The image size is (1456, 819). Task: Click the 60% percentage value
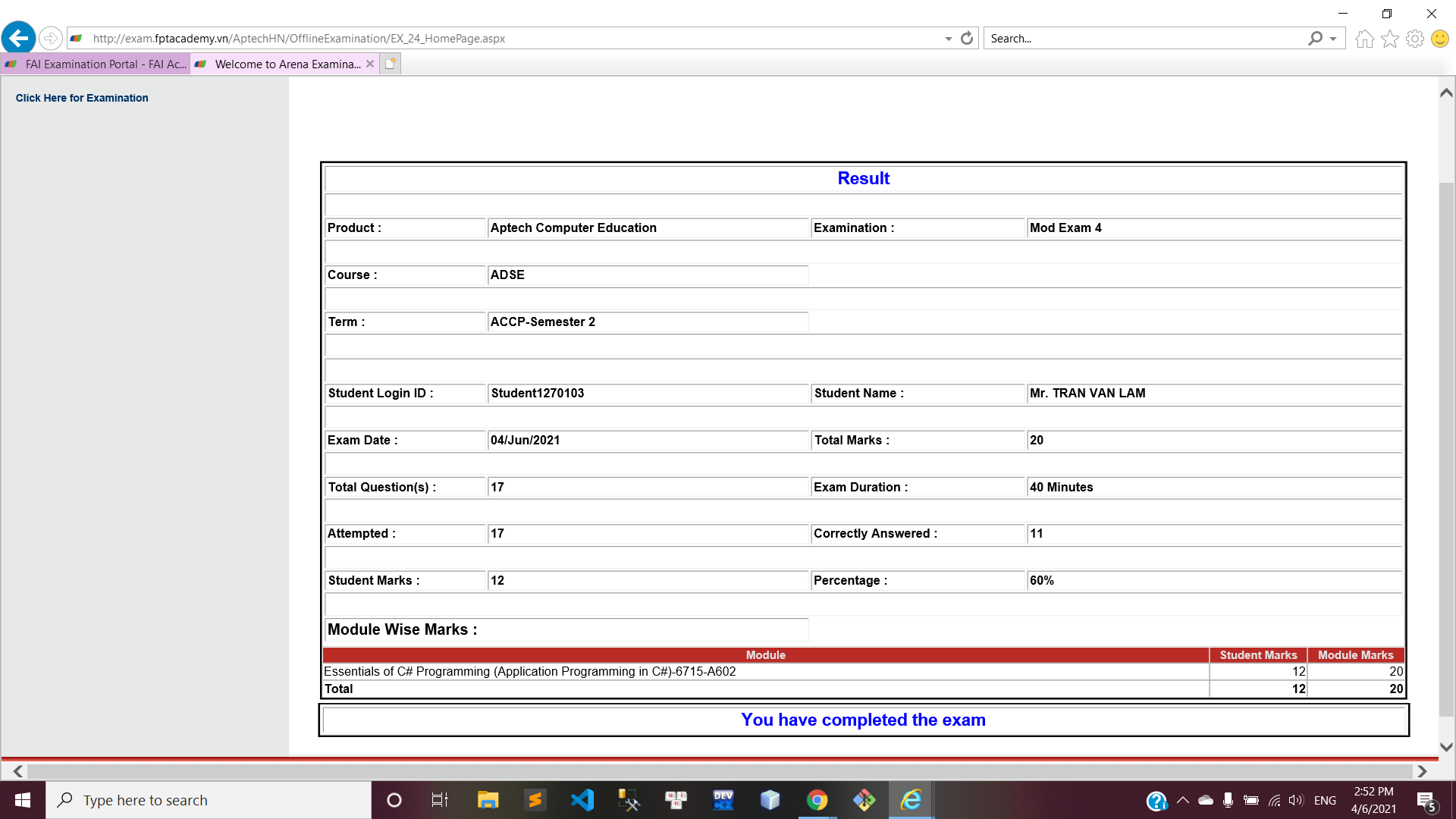[1042, 580]
